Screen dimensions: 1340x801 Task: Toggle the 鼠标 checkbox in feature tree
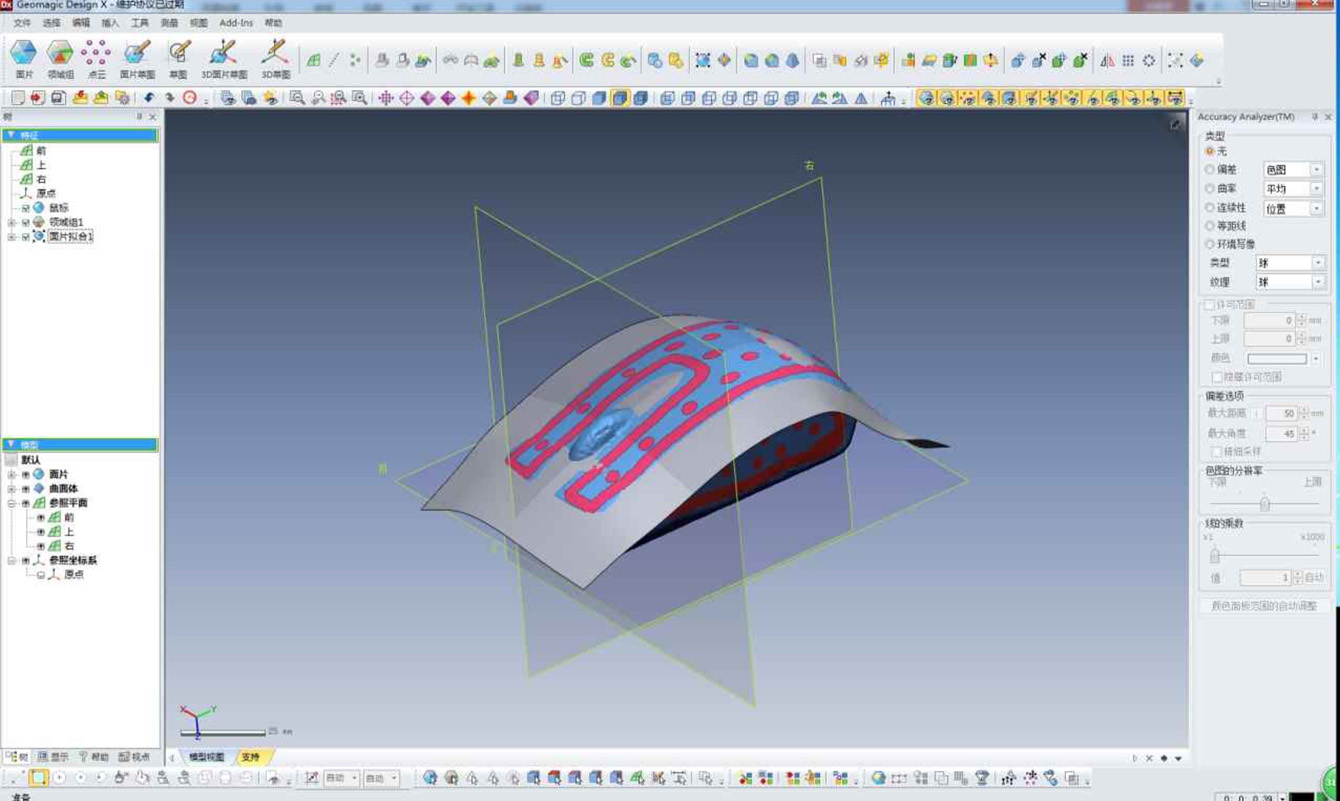(25, 208)
